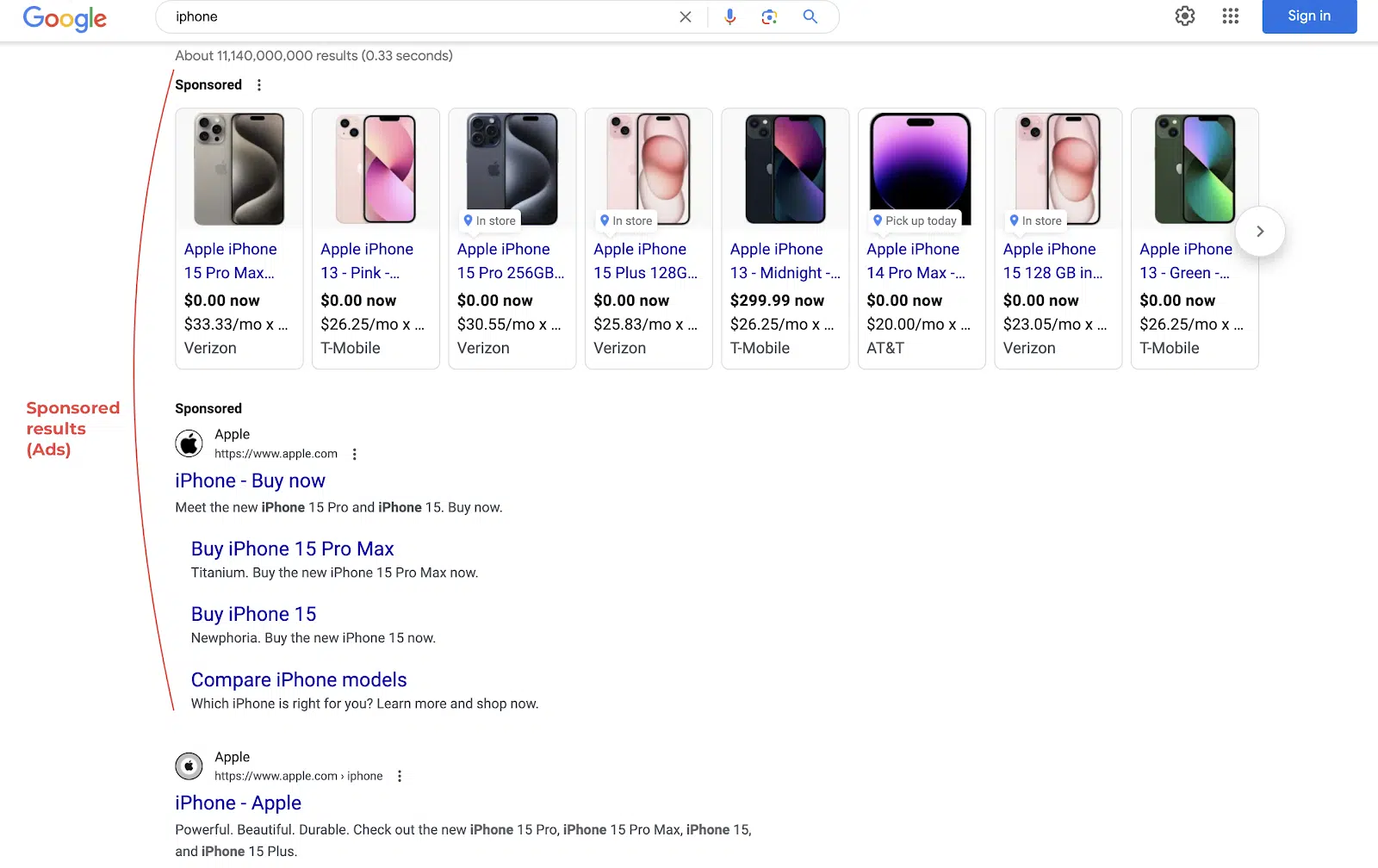Open the Apple iPhone 13 - Green link
The width and height of the screenshot is (1378, 868).
click(x=1186, y=261)
